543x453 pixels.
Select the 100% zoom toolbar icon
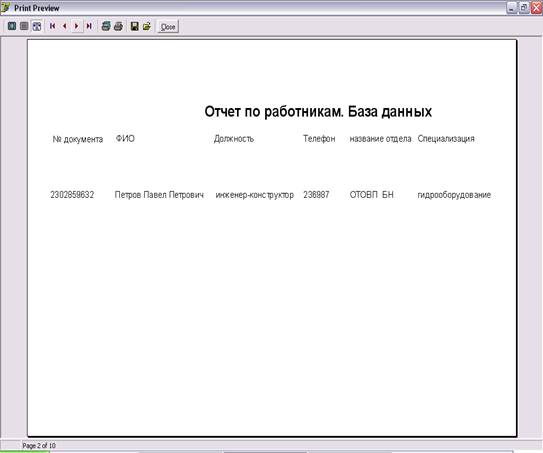coord(24,26)
